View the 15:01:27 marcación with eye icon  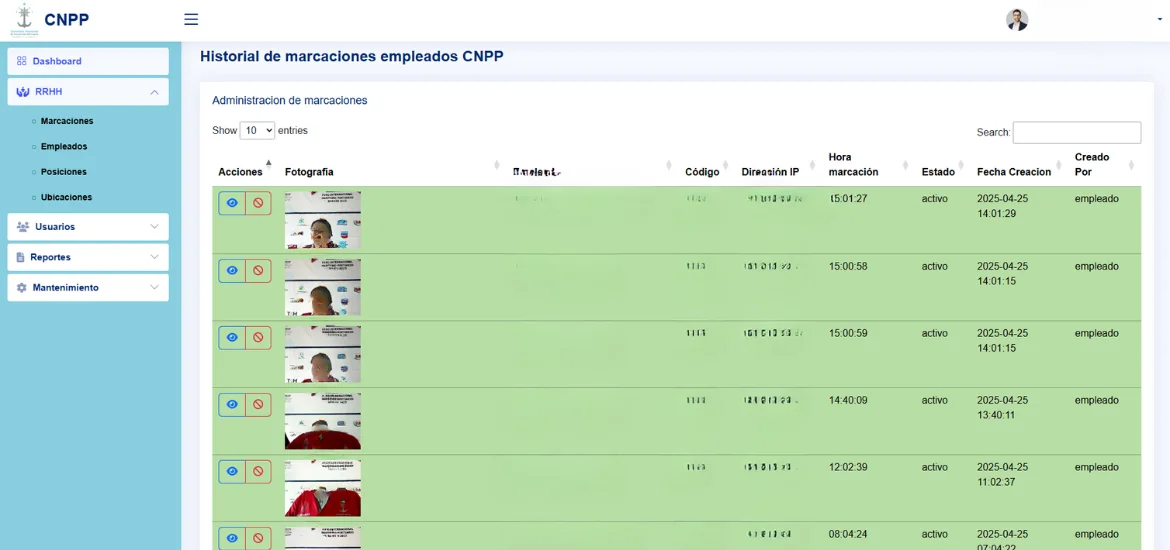click(x=232, y=203)
